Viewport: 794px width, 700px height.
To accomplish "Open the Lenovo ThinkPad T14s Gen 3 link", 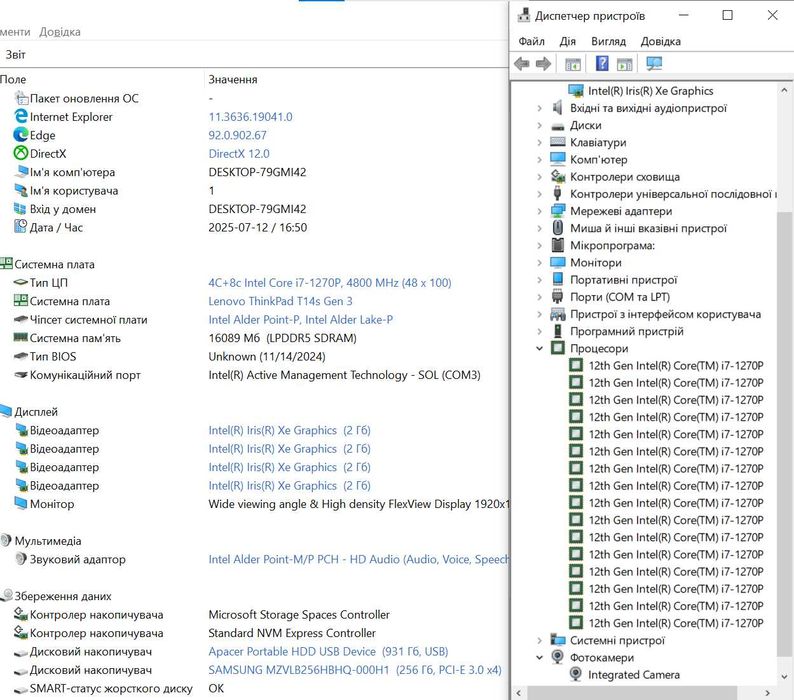I will (x=280, y=301).
